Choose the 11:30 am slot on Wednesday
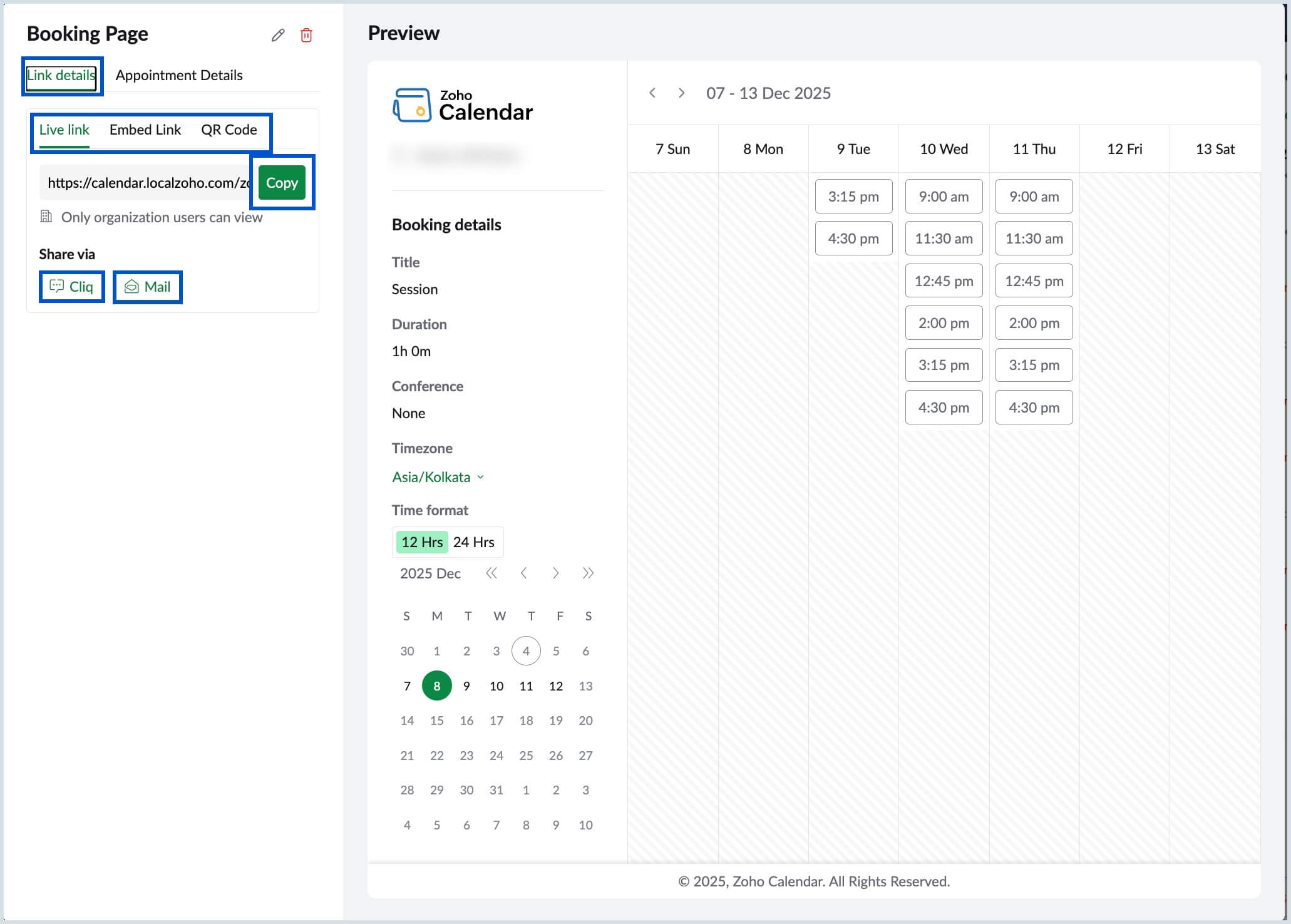The image size is (1291, 924). [944, 239]
